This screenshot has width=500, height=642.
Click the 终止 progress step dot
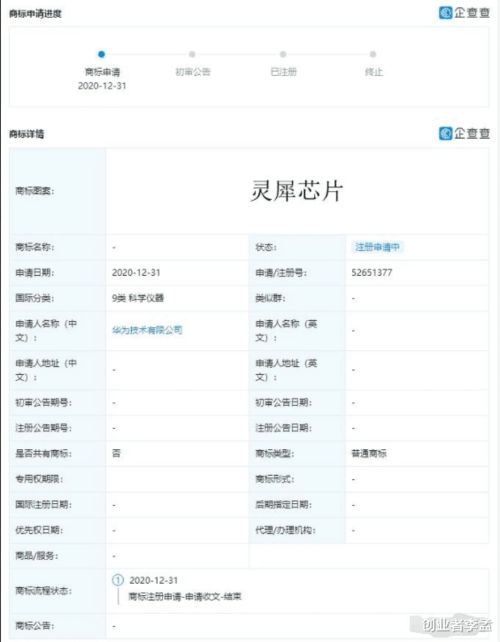[x=373, y=54]
